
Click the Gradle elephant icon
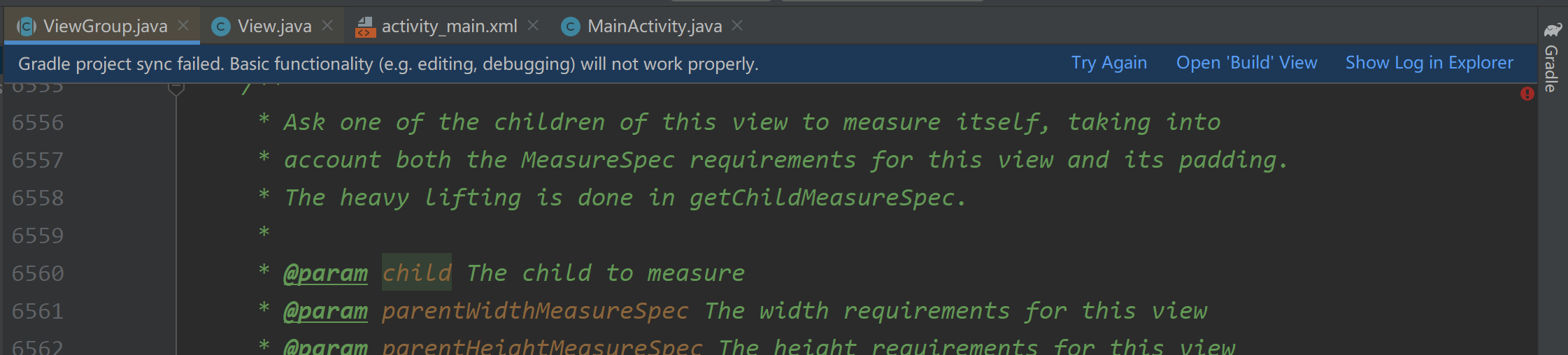pos(1553,30)
